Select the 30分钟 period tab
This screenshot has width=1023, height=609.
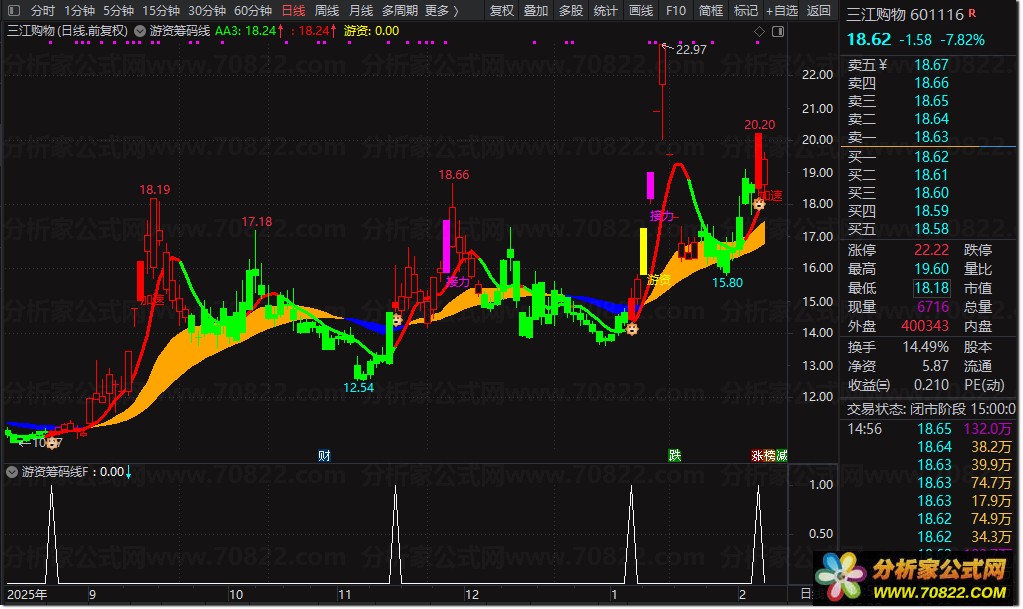click(207, 10)
